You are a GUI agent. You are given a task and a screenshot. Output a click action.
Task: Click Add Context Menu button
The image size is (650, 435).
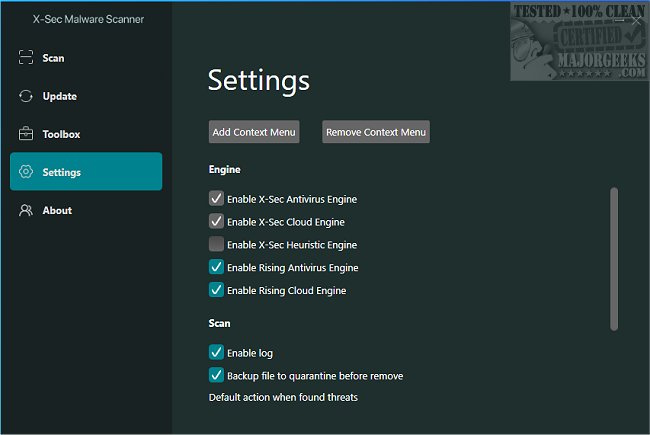click(x=254, y=132)
